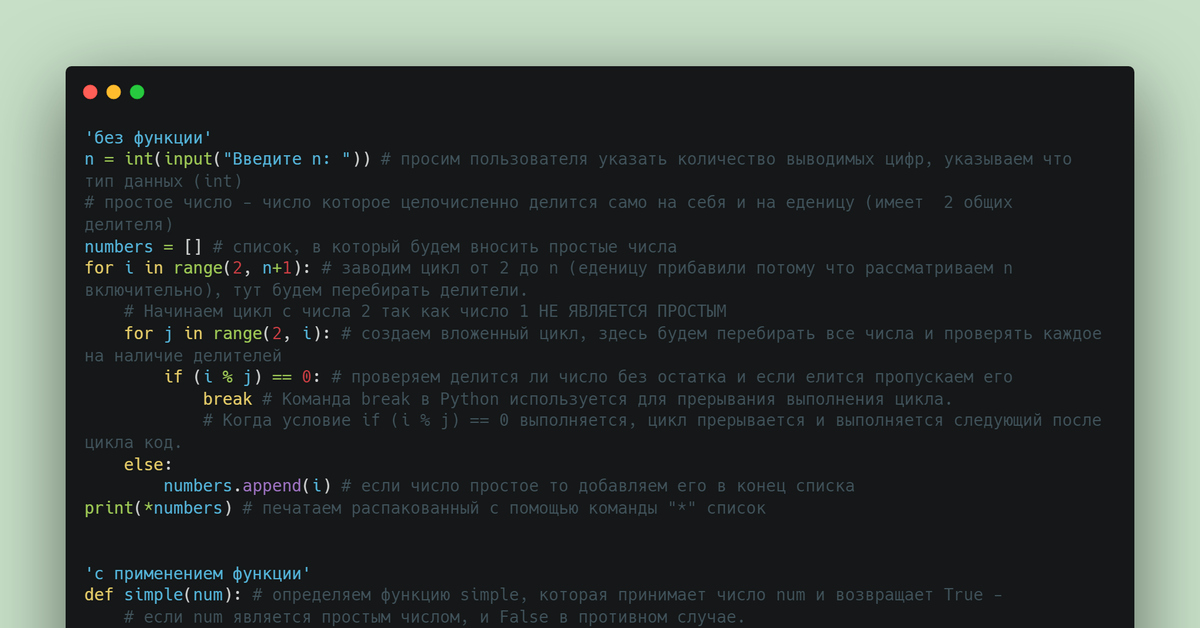Click the red close window button
This screenshot has width=1200, height=628.
click(x=90, y=91)
